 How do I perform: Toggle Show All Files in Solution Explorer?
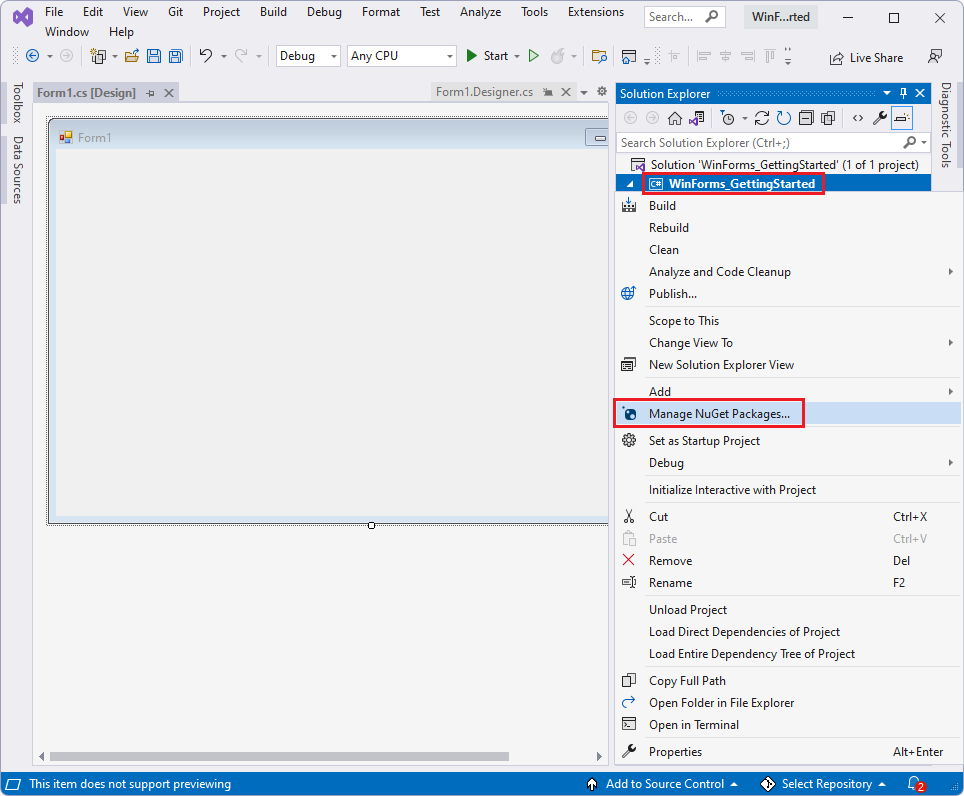[x=827, y=117]
